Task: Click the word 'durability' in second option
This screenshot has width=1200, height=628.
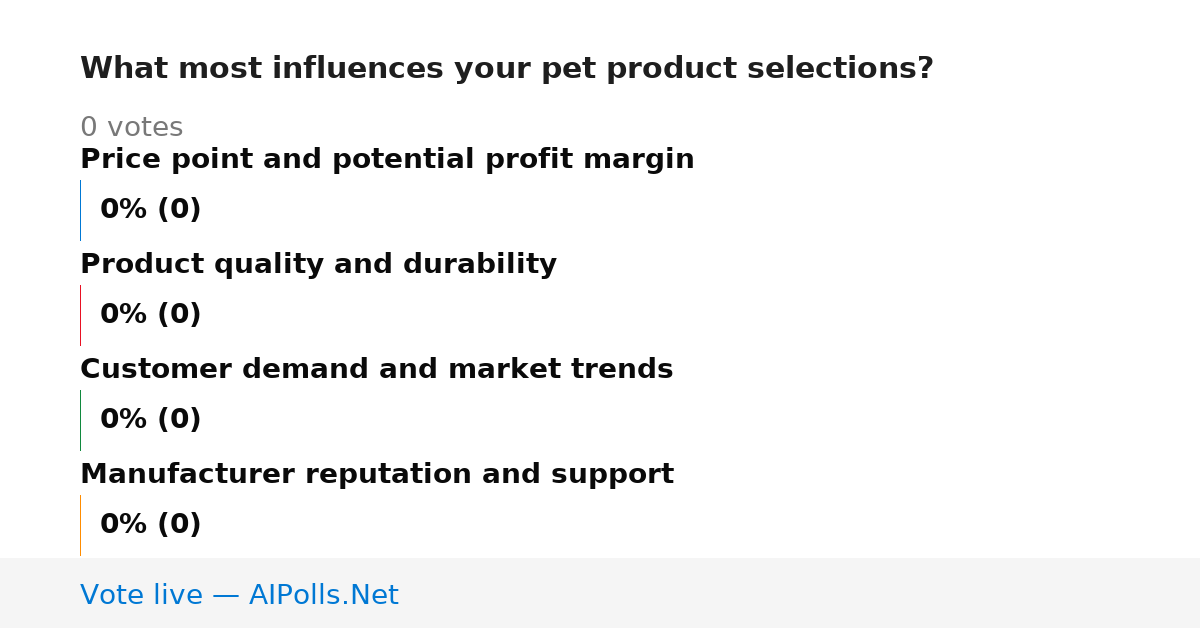Action: click(x=478, y=265)
